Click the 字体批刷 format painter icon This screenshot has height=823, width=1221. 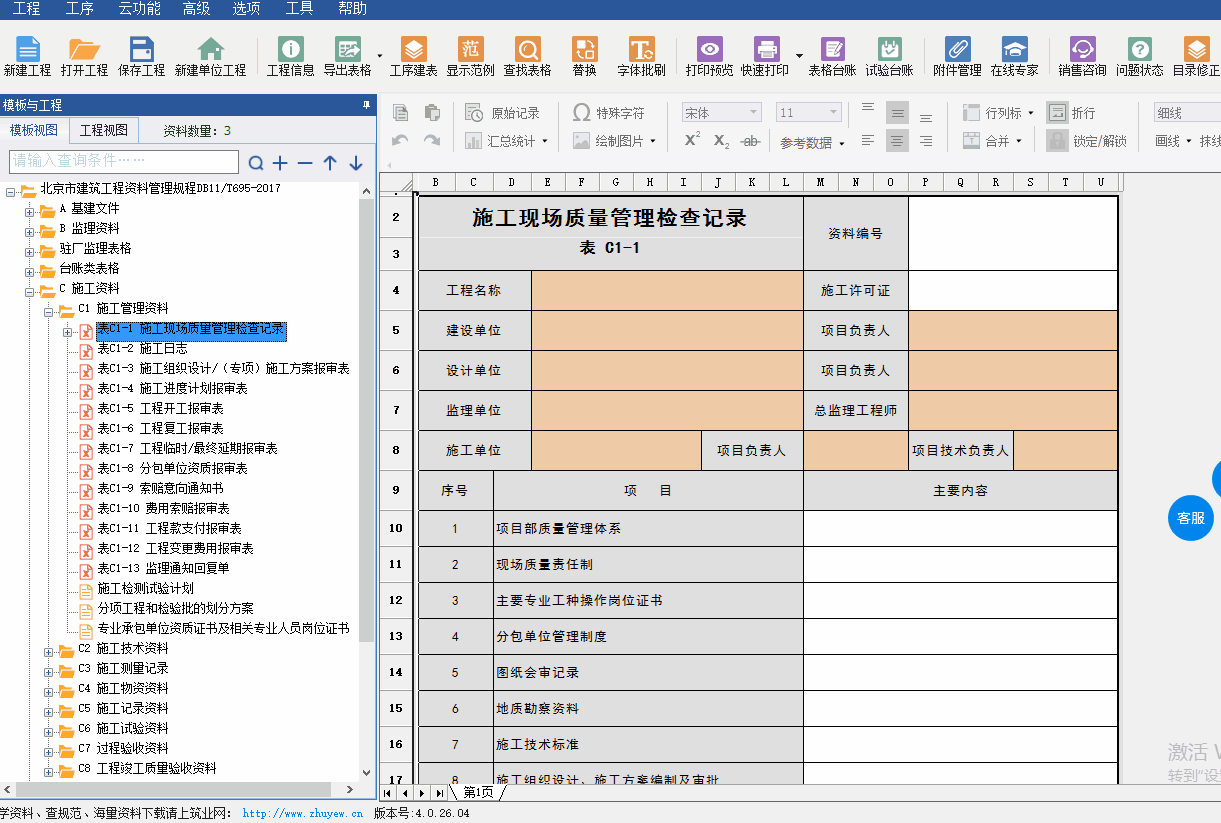coord(641,56)
